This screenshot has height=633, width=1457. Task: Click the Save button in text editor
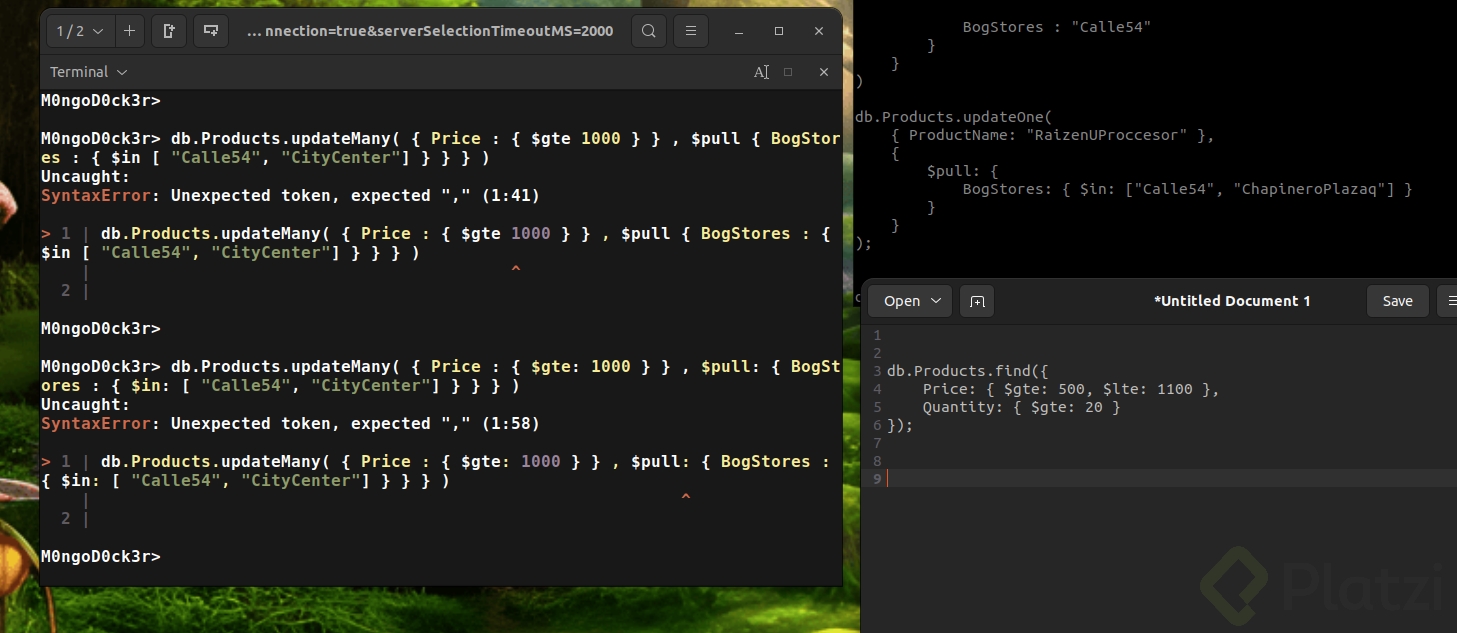click(1397, 301)
